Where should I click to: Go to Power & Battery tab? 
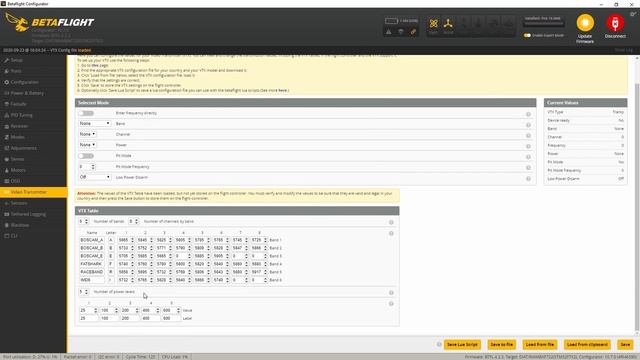click(x=33, y=93)
